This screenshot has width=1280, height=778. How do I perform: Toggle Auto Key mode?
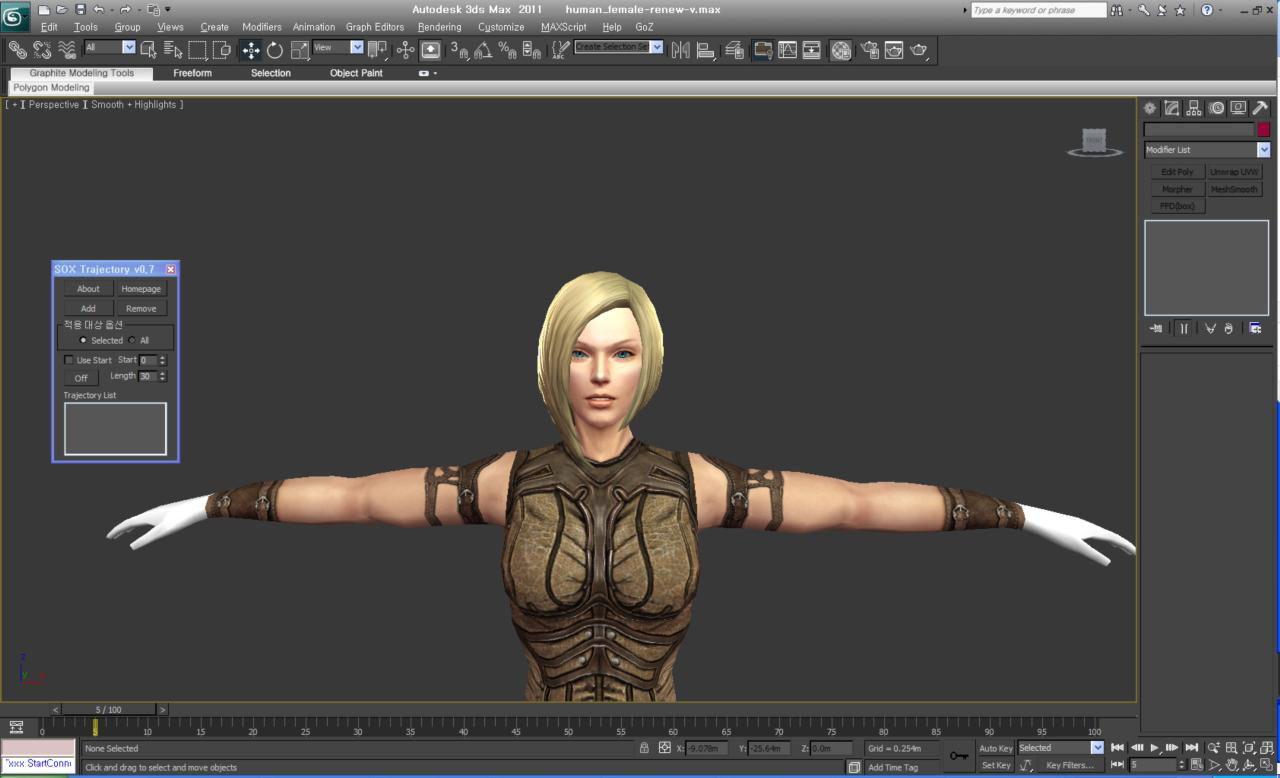click(x=995, y=748)
